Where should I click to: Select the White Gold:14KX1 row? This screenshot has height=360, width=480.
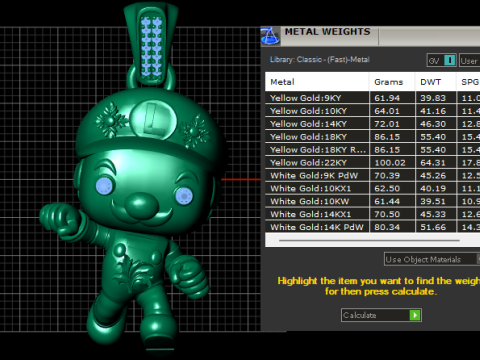[x=373, y=214]
